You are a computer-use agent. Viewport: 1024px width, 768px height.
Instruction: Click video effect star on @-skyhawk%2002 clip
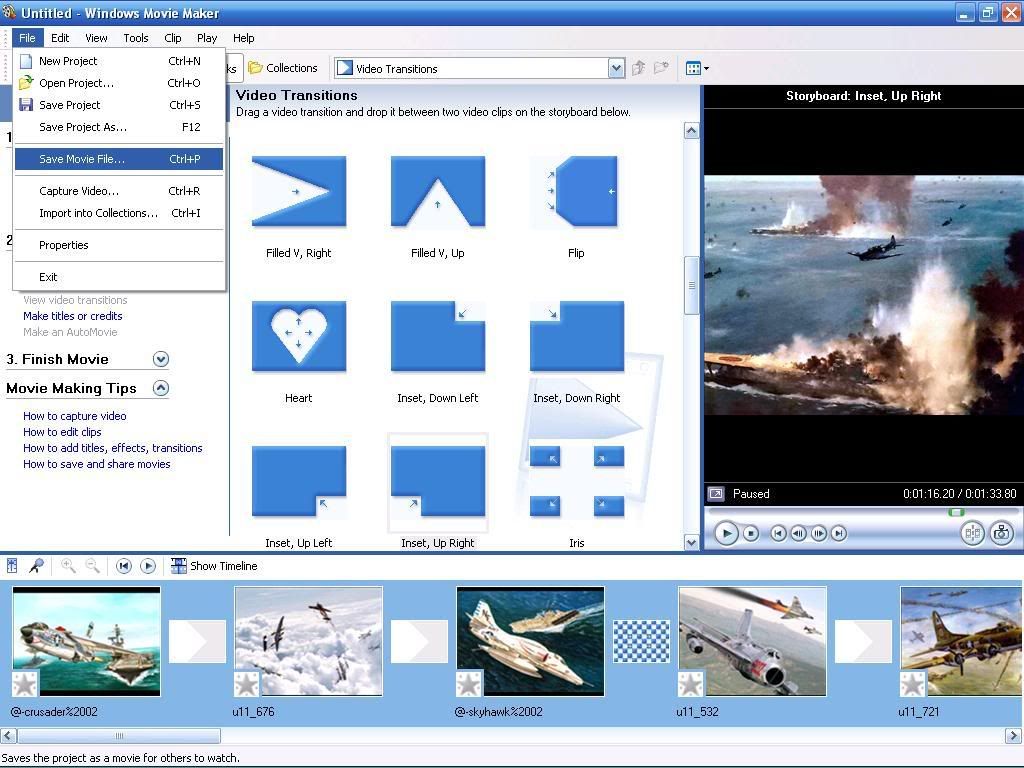[468, 684]
